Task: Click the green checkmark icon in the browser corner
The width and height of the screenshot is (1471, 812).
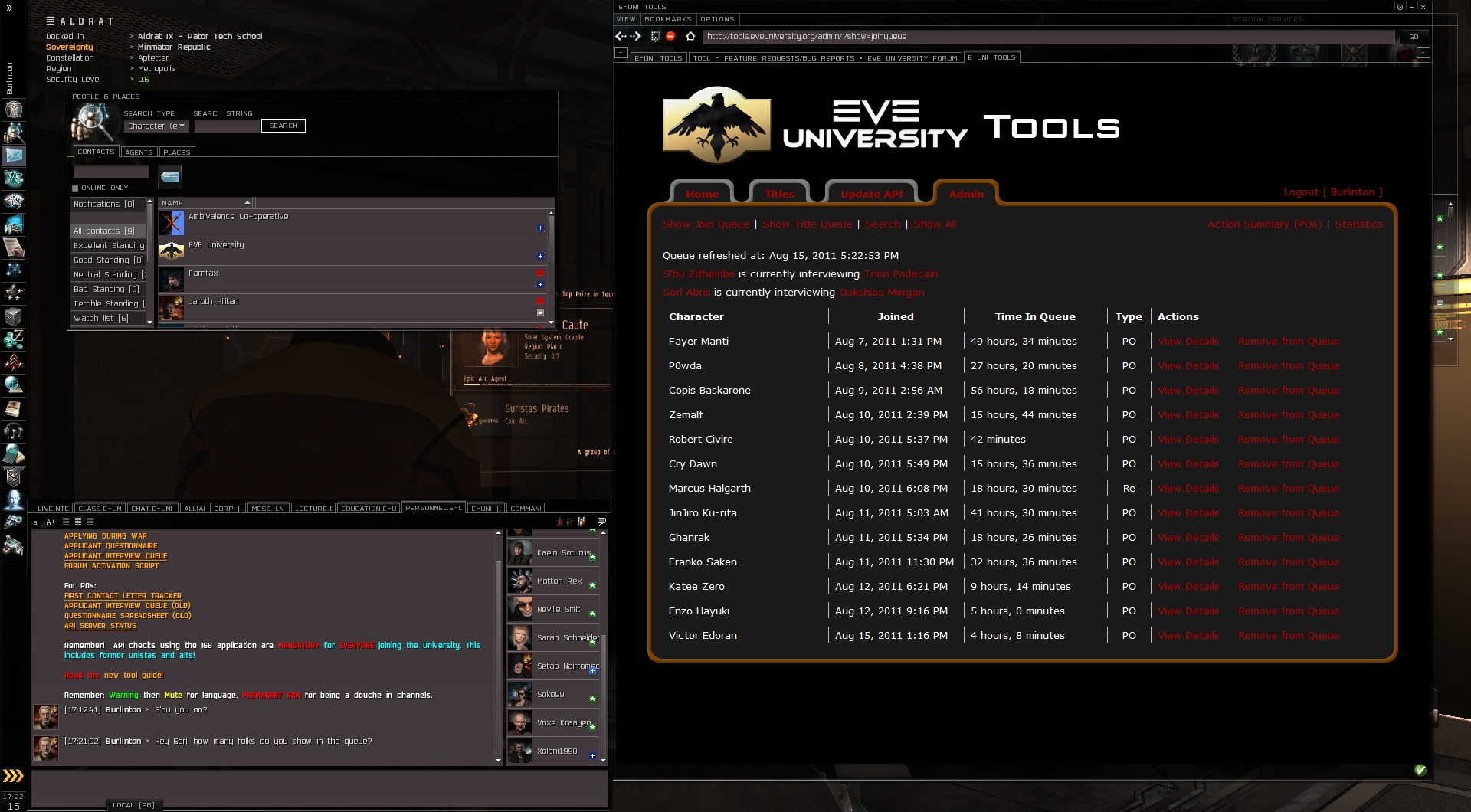Action: [x=1420, y=770]
